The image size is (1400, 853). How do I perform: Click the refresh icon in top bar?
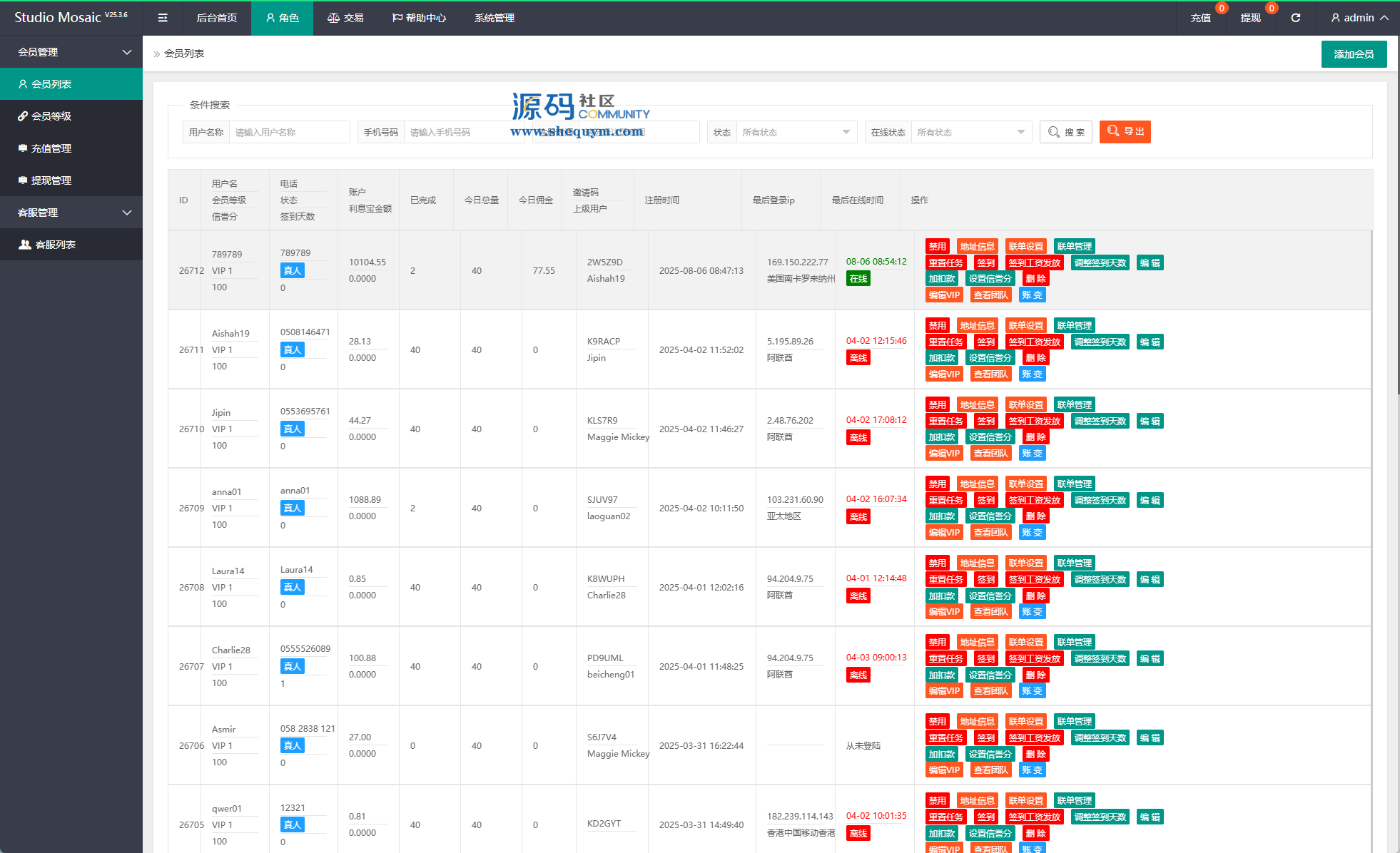click(1295, 18)
